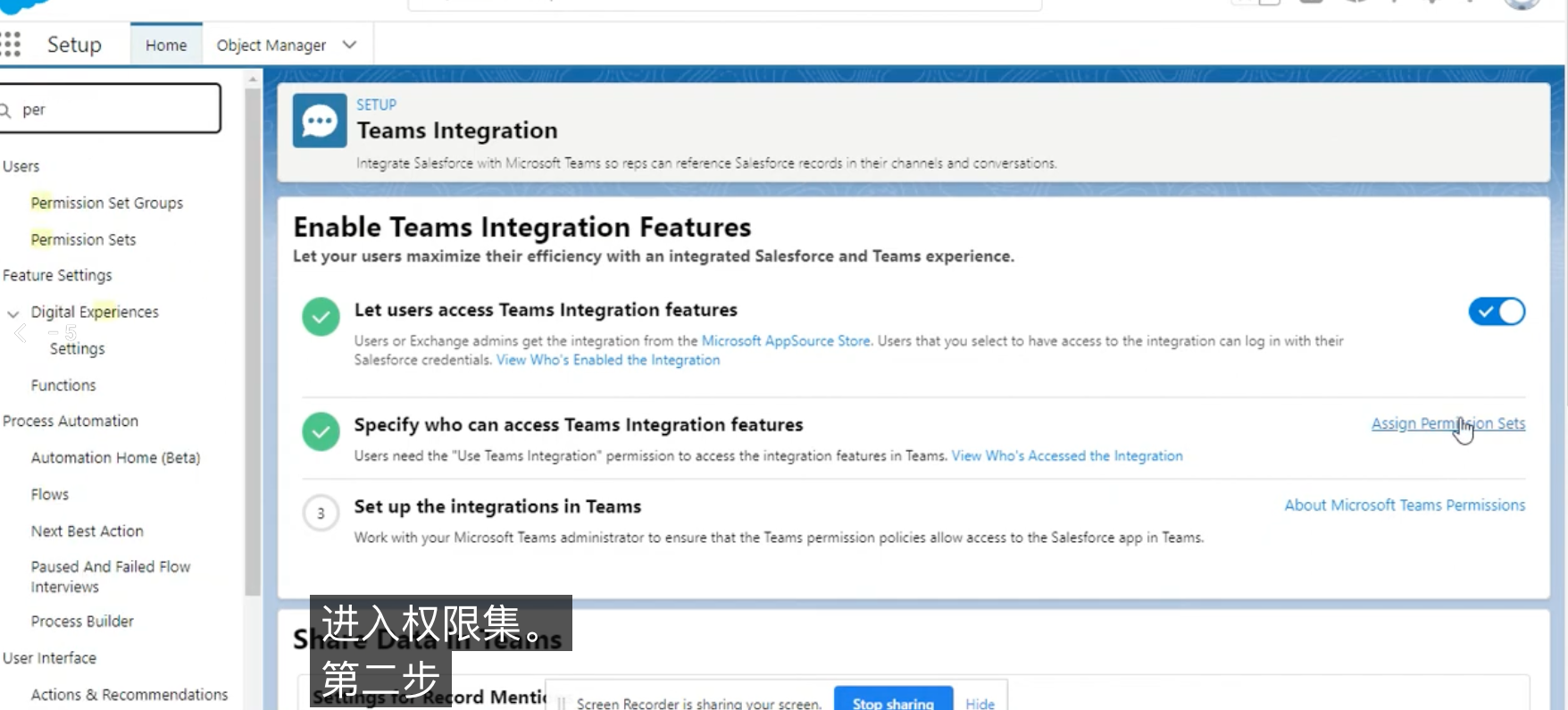This screenshot has height=710, width=1568.
Task: Open Actions & Recommendations item
Action: click(x=129, y=694)
